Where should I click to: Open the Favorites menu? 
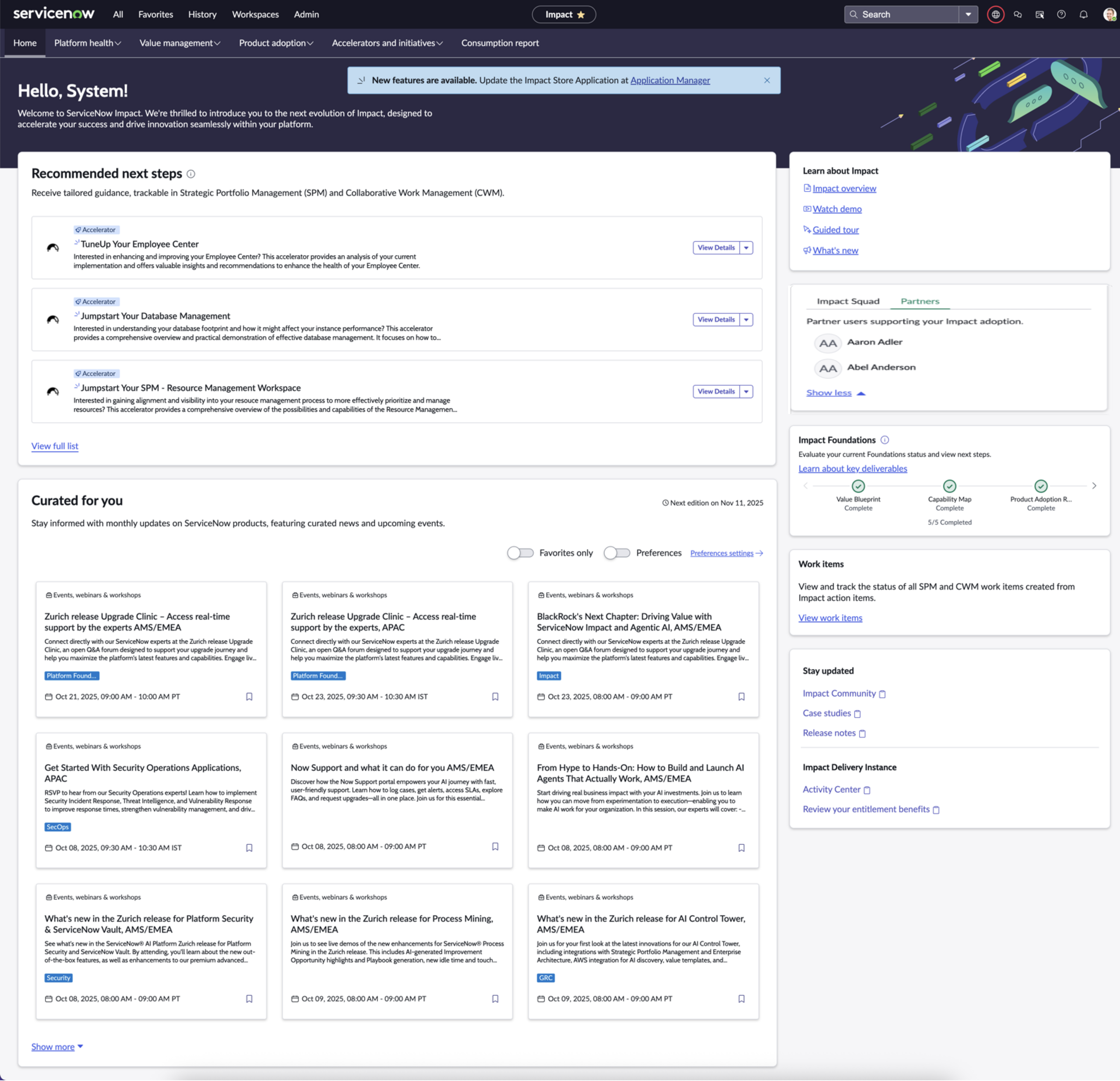(x=155, y=14)
